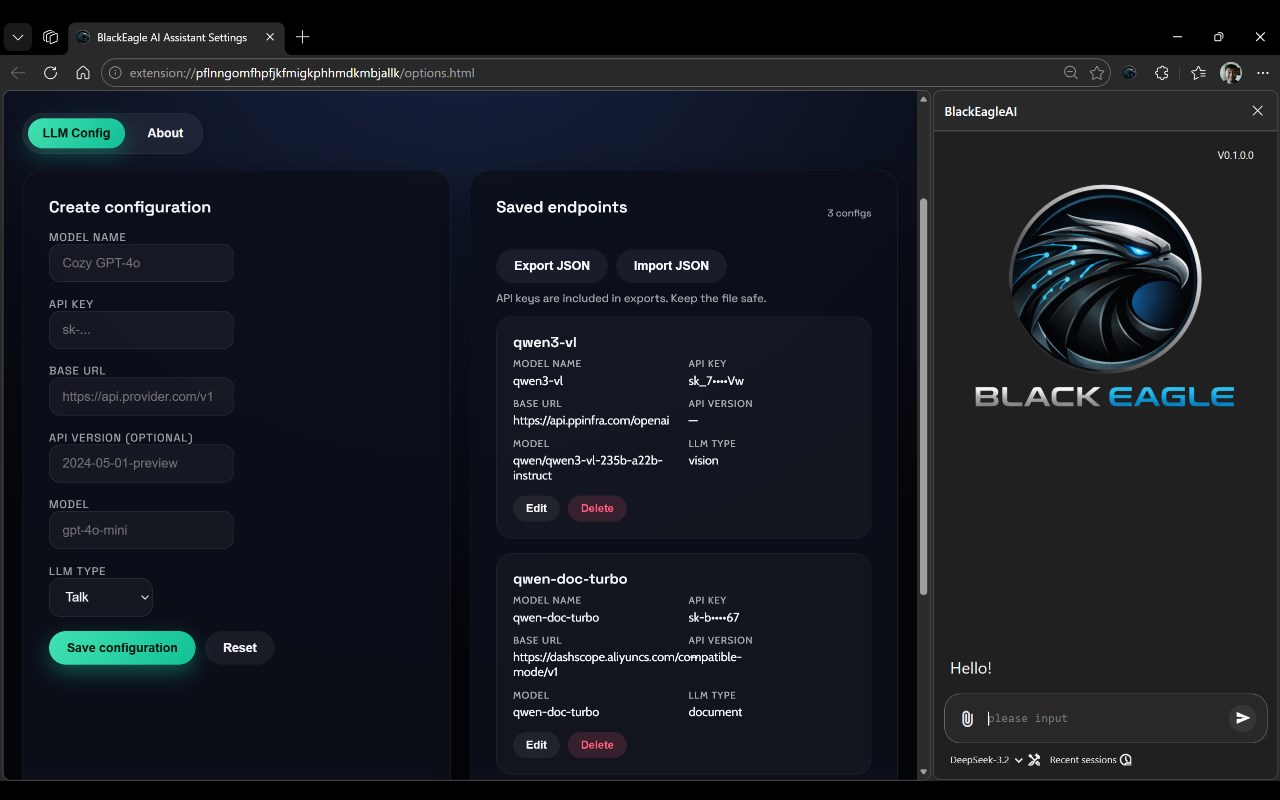This screenshot has height=800, width=1280.
Task: Click Export JSON button
Action: (x=552, y=266)
